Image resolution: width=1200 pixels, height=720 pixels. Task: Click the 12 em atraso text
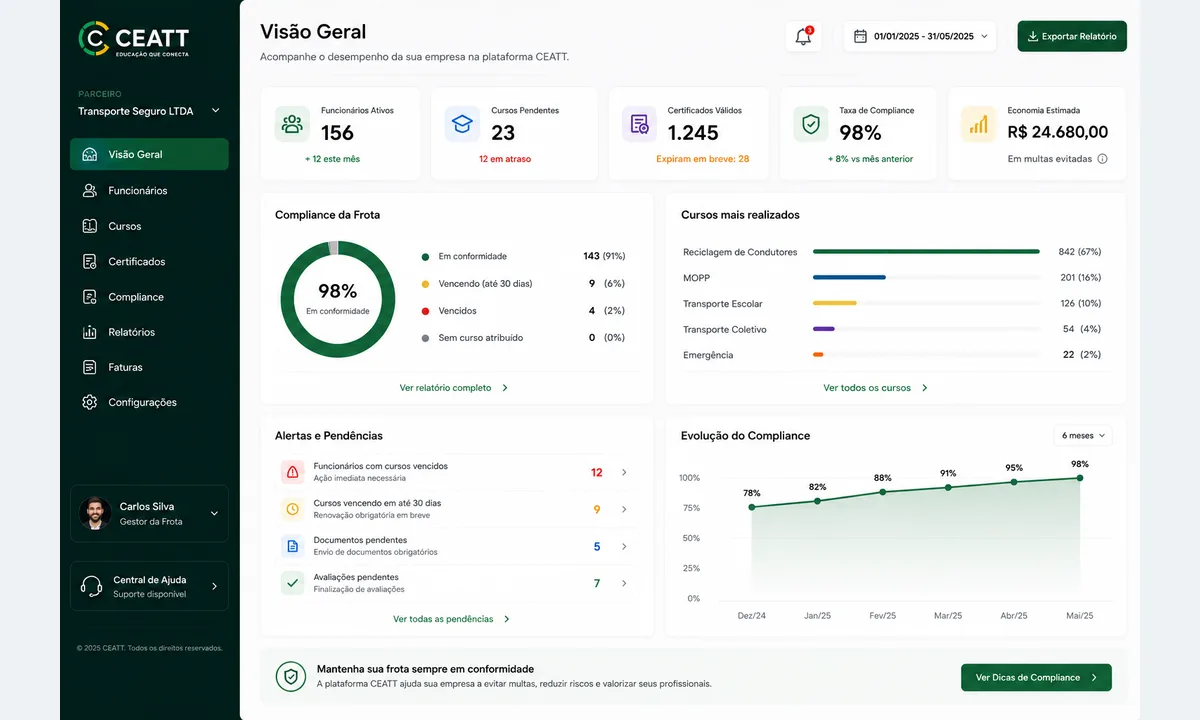coord(505,159)
